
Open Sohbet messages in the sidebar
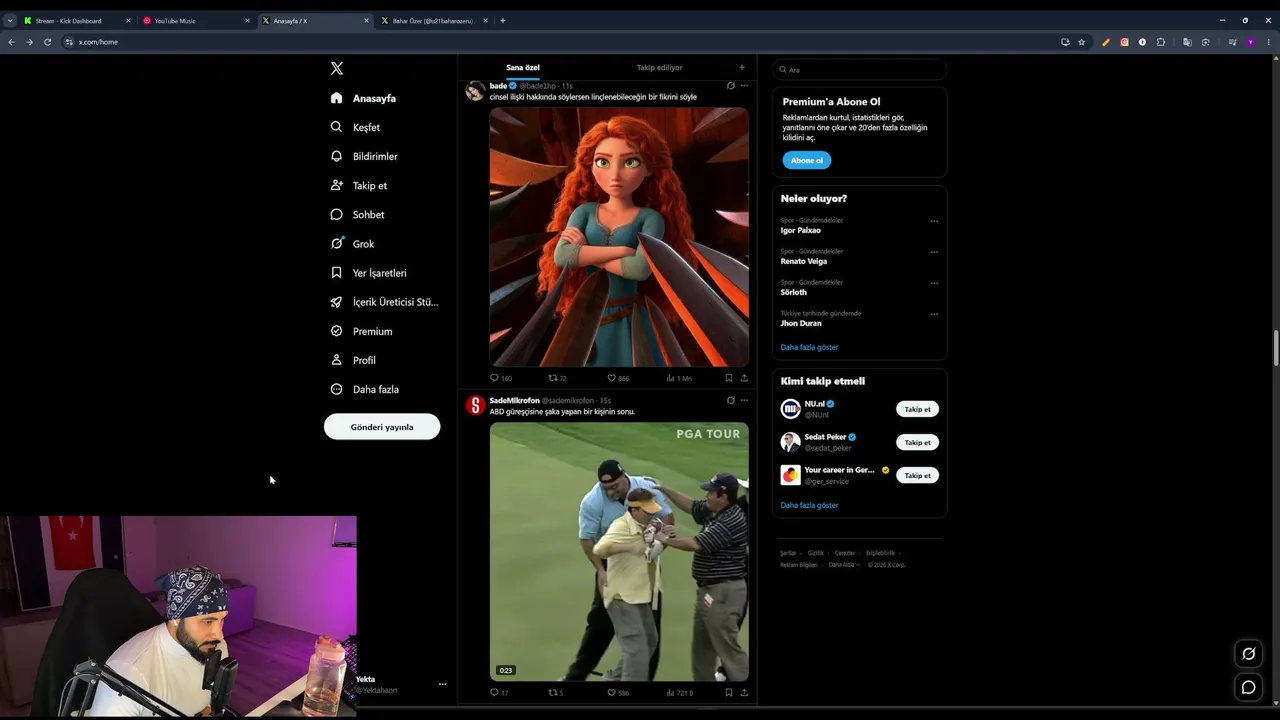(358, 214)
